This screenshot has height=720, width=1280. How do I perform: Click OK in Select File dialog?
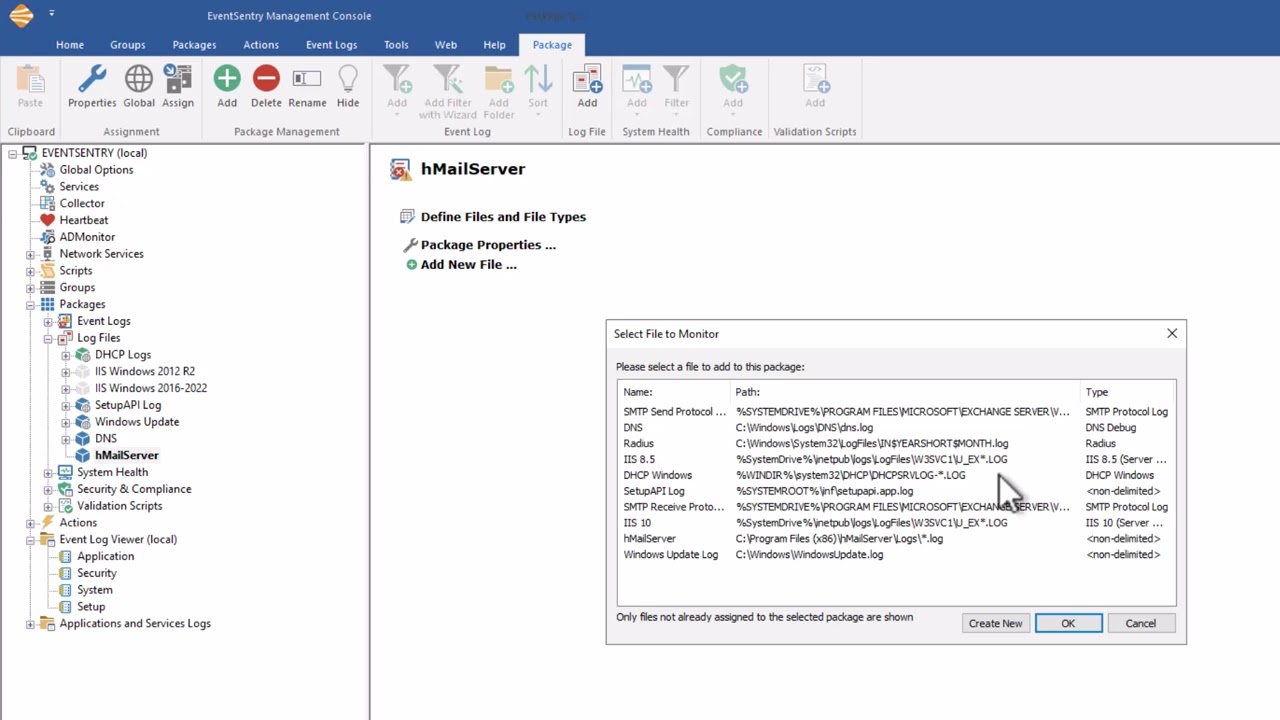click(x=1068, y=623)
